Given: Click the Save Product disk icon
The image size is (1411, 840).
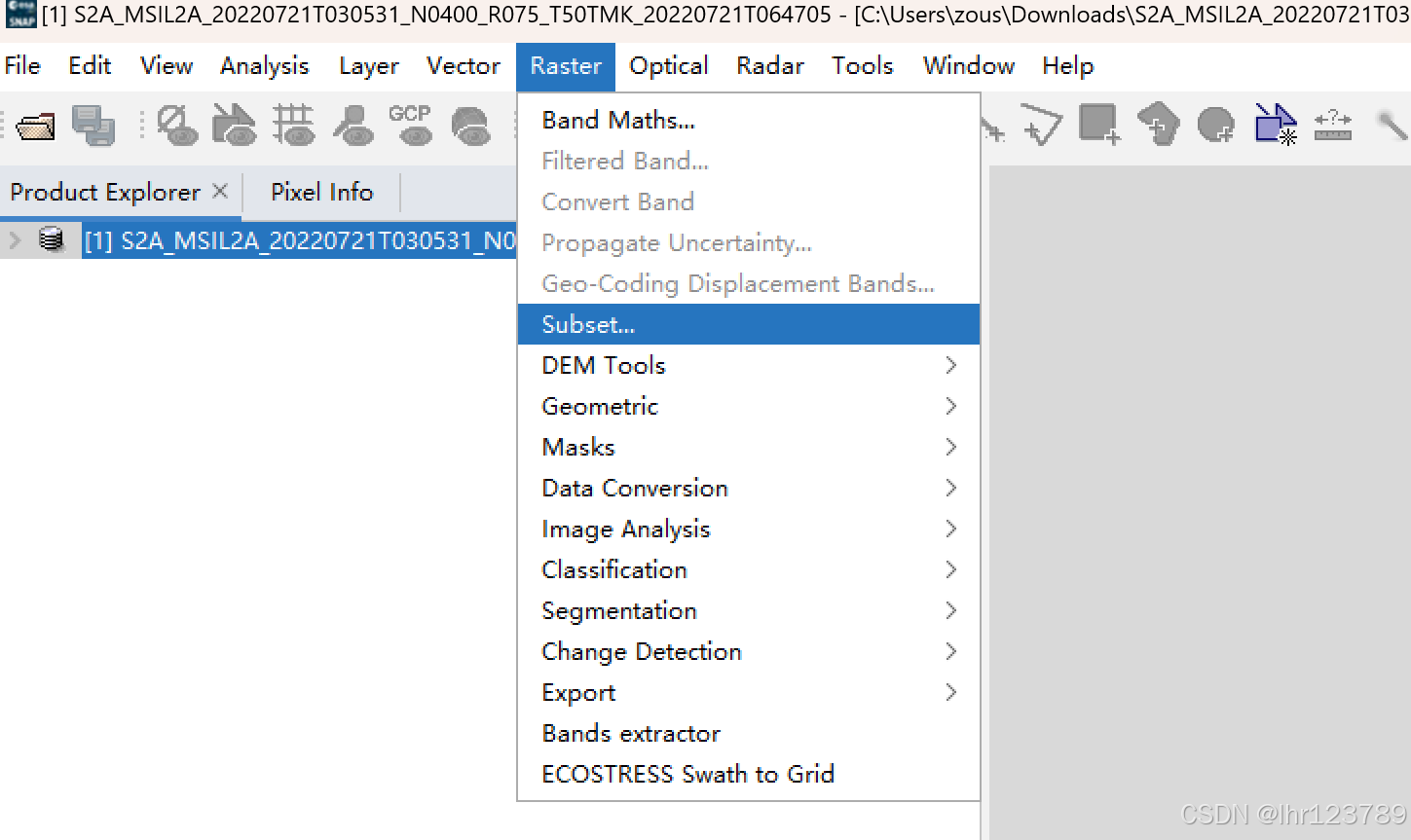Looking at the screenshot, I should pyautogui.click(x=93, y=126).
